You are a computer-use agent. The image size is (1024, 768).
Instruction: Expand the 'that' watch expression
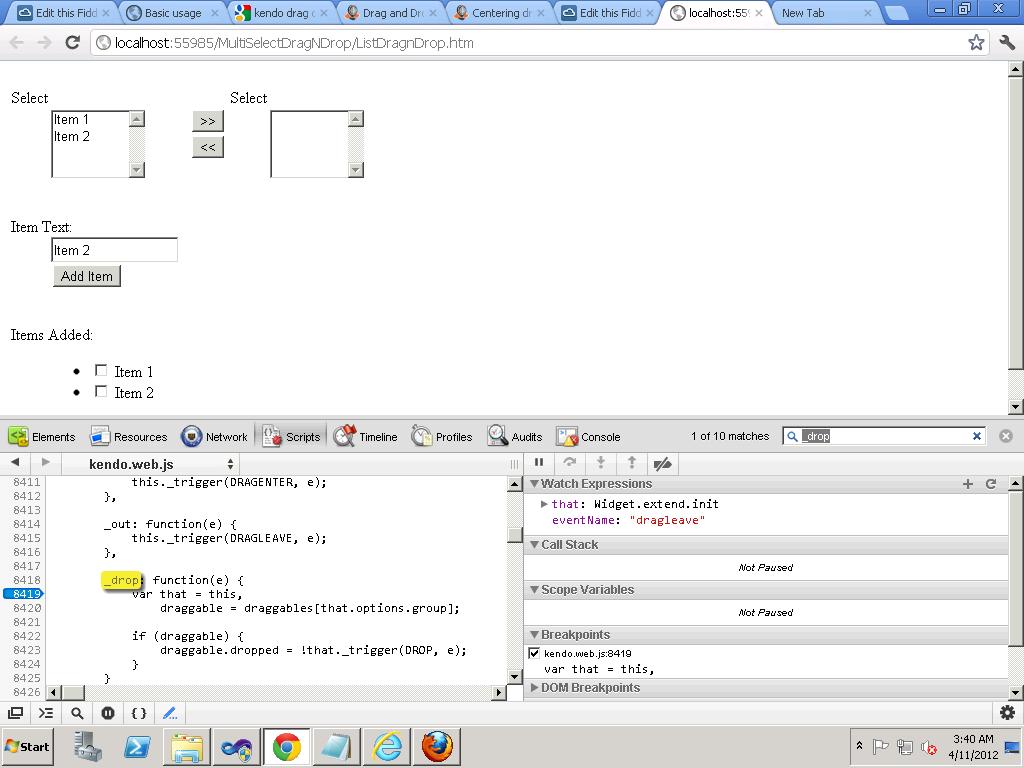click(544, 504)
